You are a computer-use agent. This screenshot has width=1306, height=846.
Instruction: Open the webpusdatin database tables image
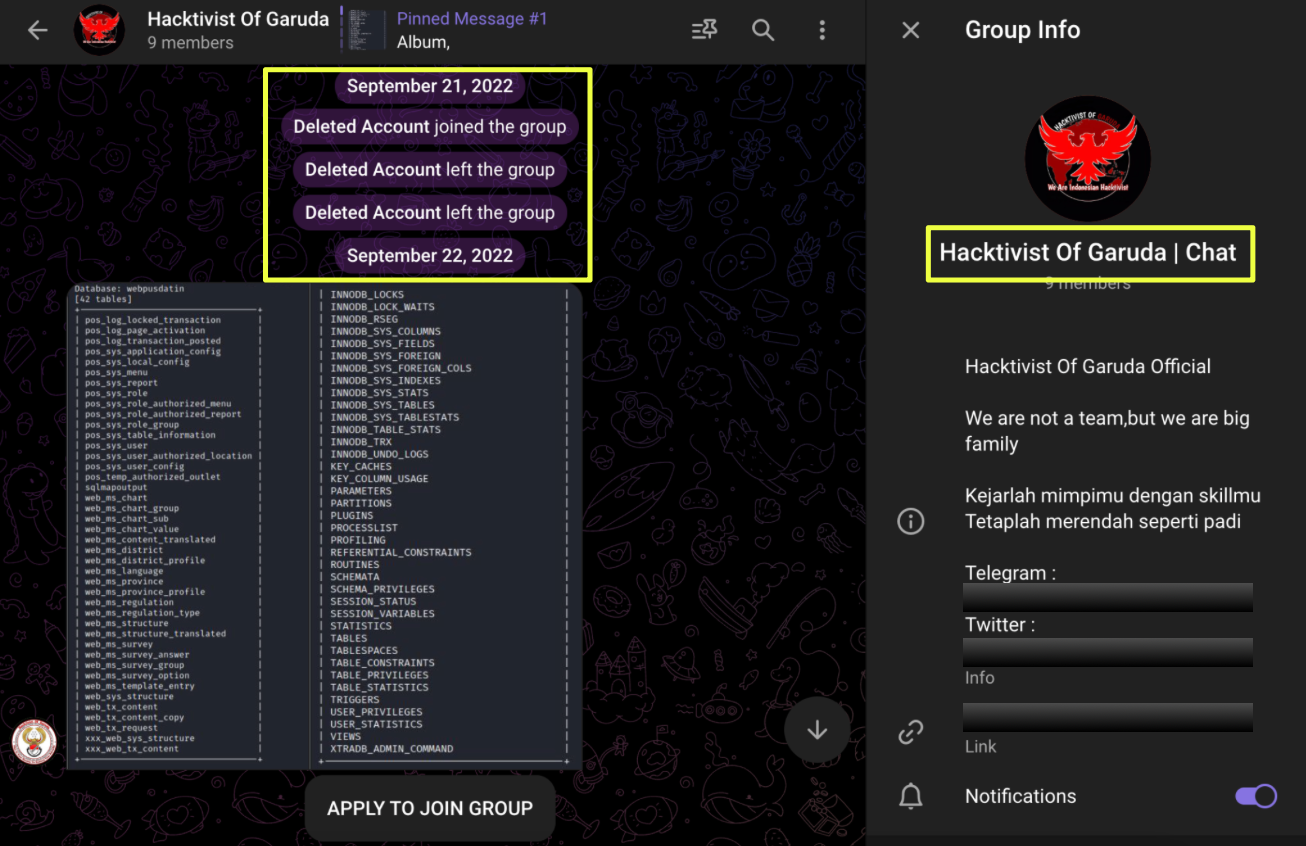pyautogui.click(x=188, y=525)
